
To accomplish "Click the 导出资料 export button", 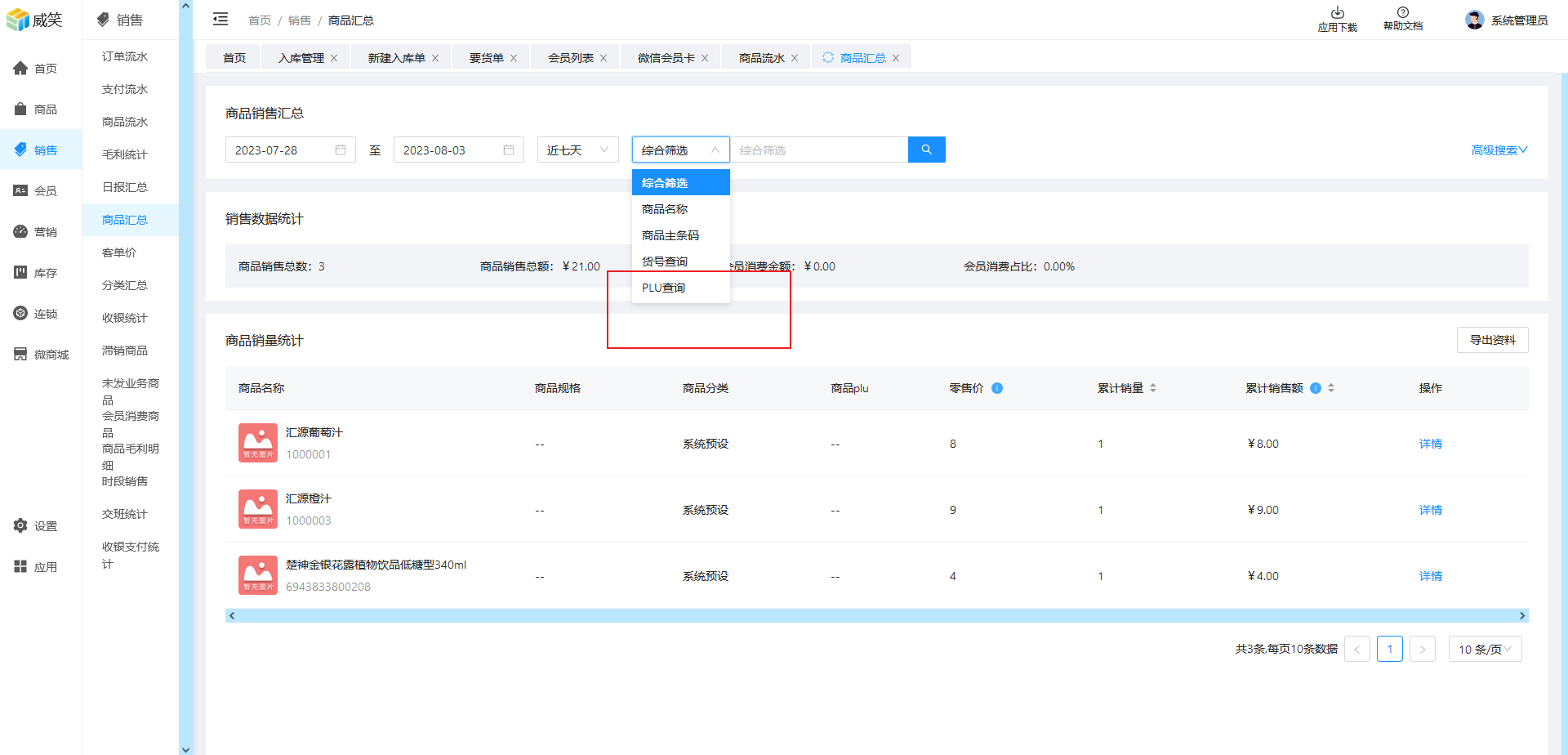I will click(x=1492, y=340).
